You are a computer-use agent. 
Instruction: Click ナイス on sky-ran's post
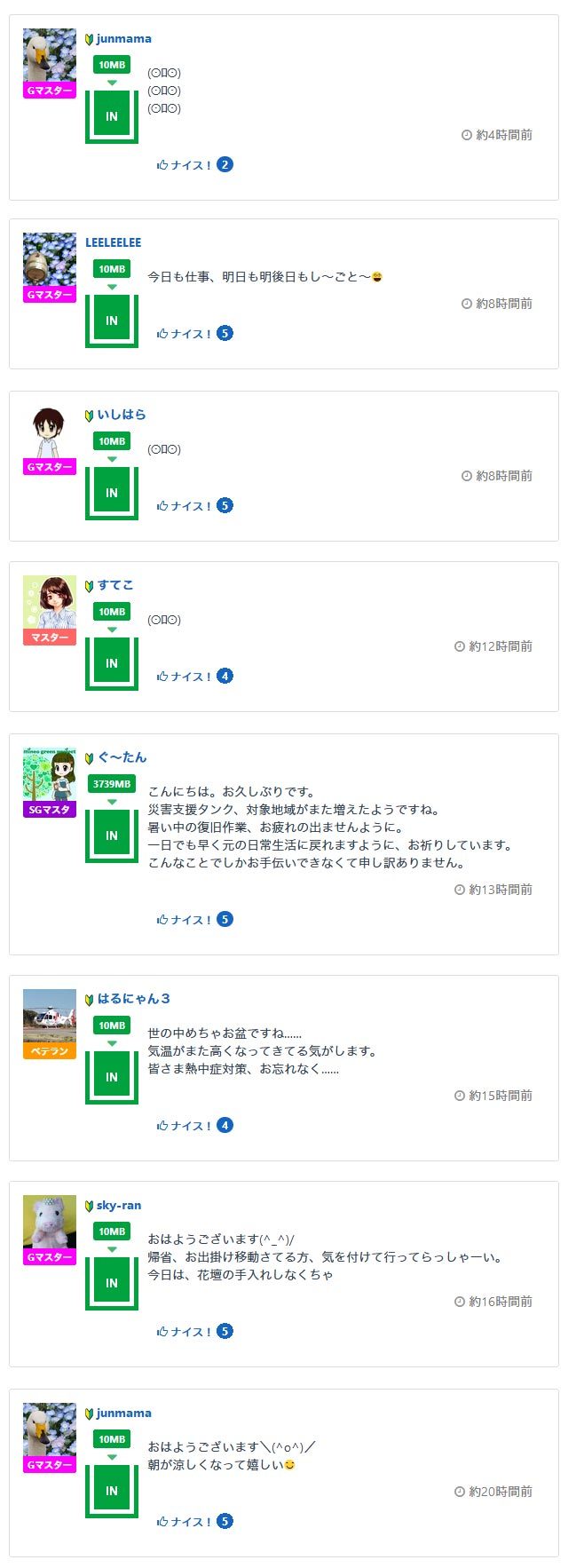[184, 1332]
